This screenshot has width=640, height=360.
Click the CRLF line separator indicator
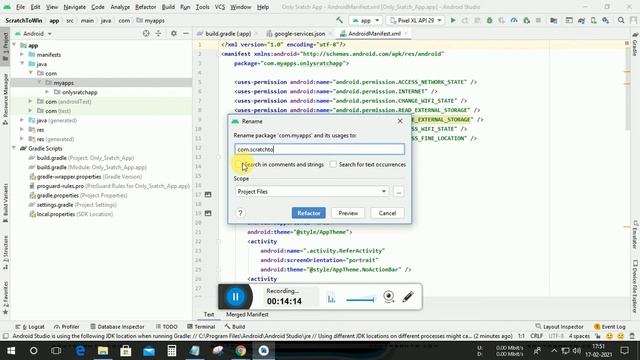coord(536,336)
